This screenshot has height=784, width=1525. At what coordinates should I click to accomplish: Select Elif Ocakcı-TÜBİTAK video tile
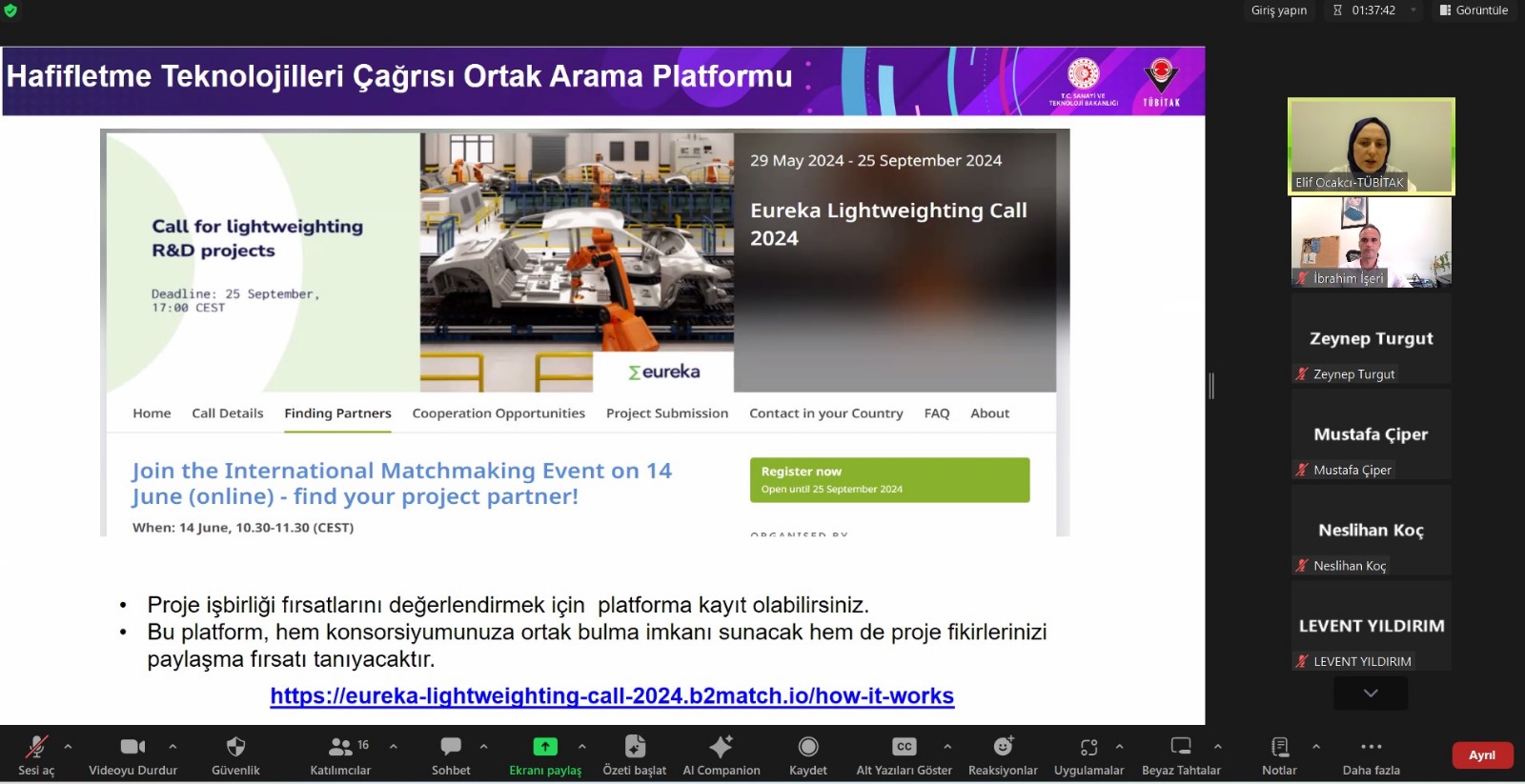(x=1371, y=147)
